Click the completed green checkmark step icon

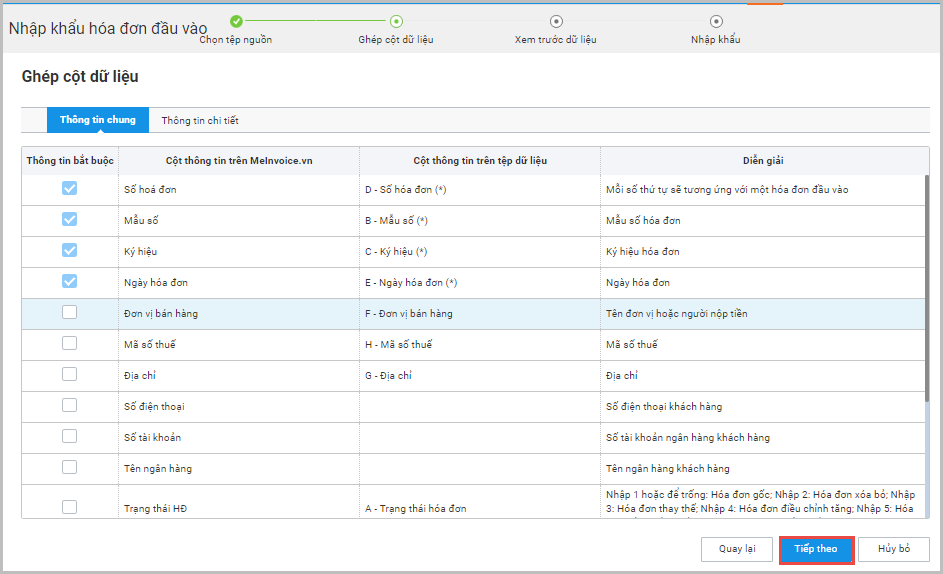click(236, 22)
